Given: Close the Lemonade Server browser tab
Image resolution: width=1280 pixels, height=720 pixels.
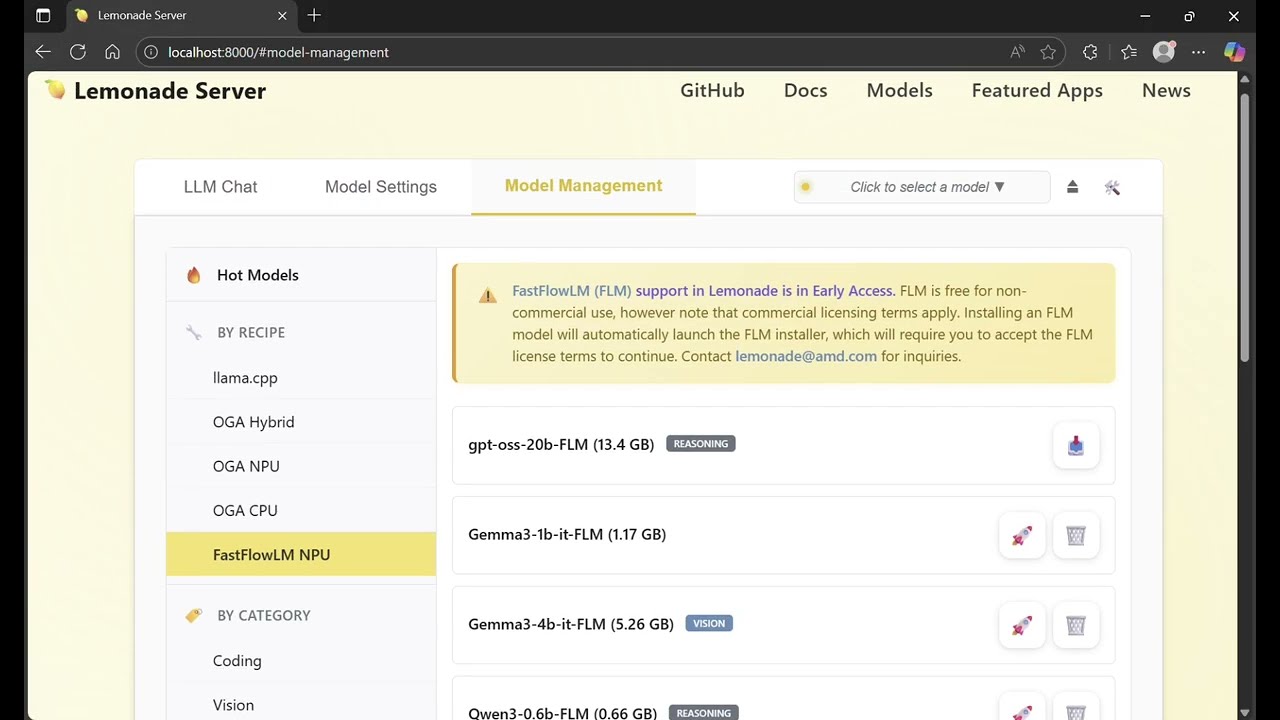Looking at the screenshot, I should (282, 15).
